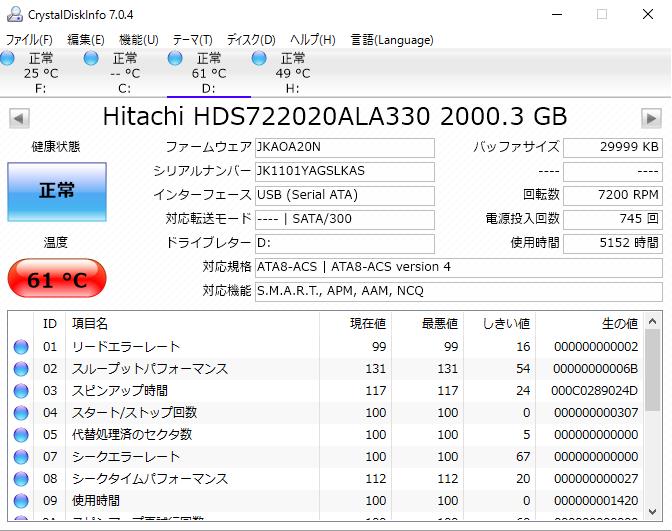672x531 pixels.
Task: Minimize the CrystalDiskInfo window
Action: pyautogui.click(x=557, y=14)
